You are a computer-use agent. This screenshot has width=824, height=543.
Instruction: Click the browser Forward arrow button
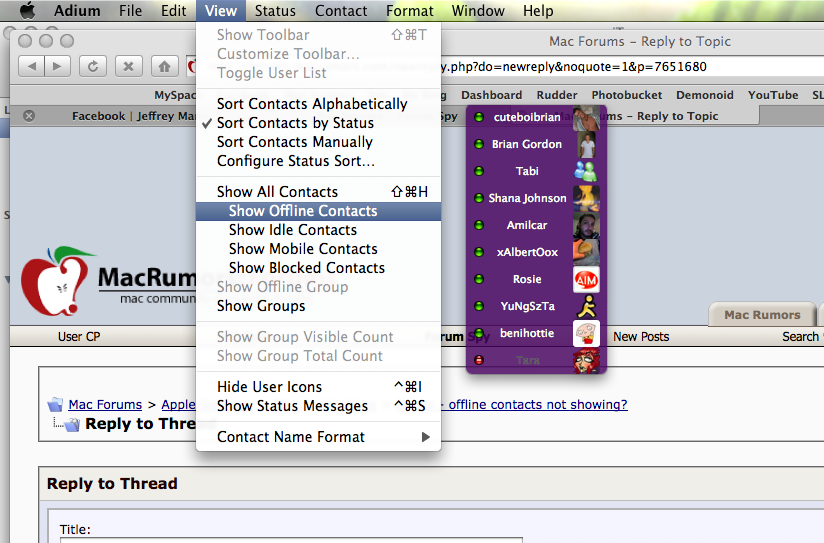[57, 66]
